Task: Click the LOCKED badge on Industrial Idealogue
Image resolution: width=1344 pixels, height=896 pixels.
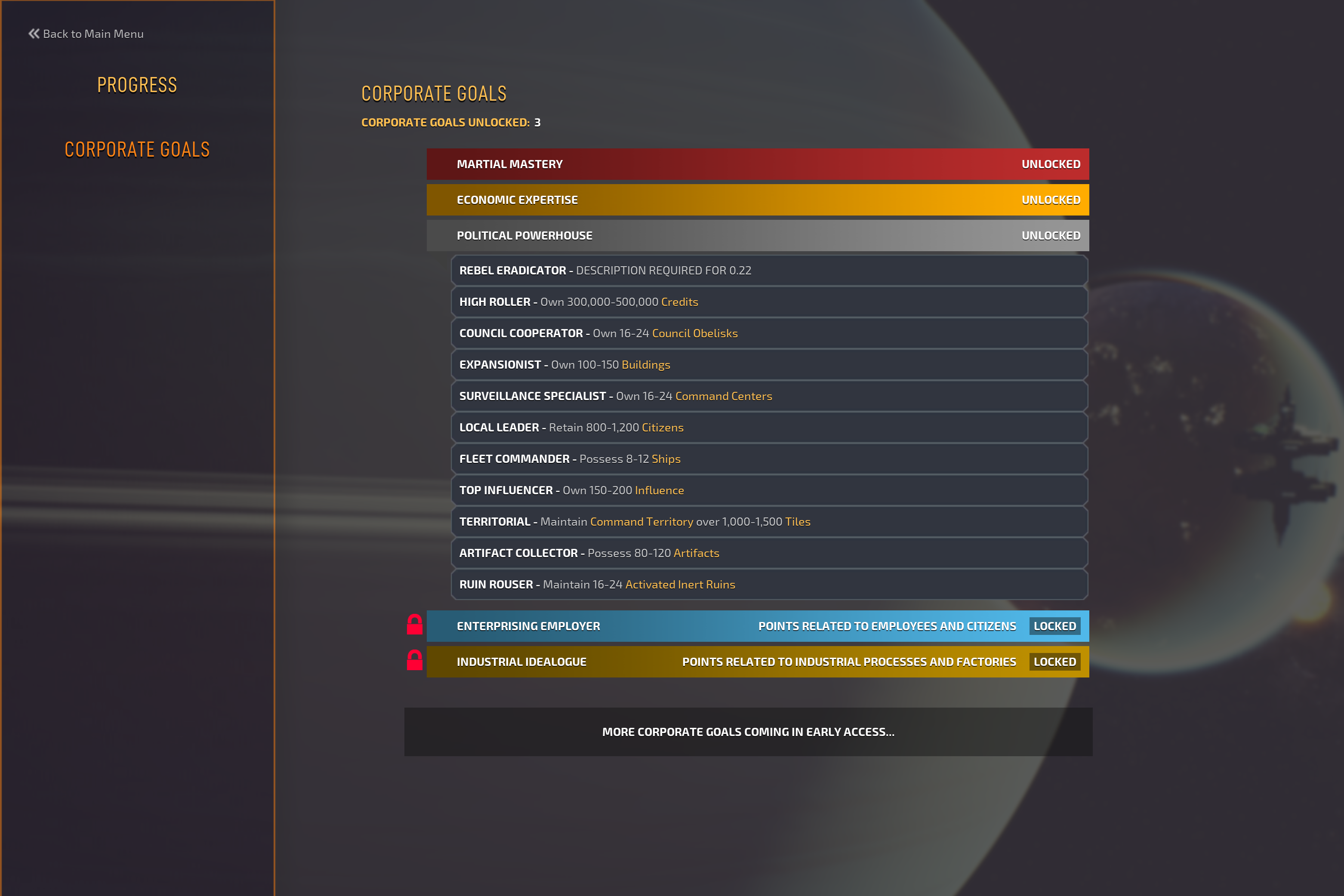Action: coord(1054,662)
